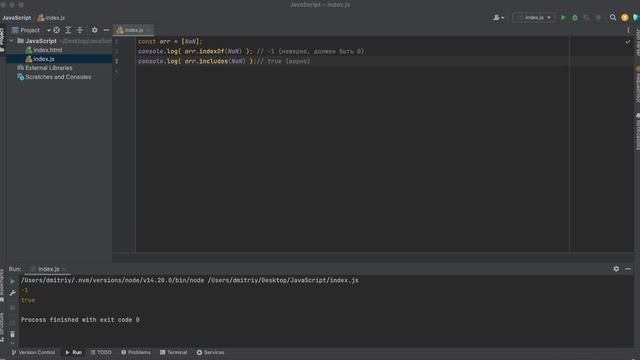640x360 pixels.
Task: Click the '-1' output line in console
Action: pyautogui.click(x=24, y=290)
